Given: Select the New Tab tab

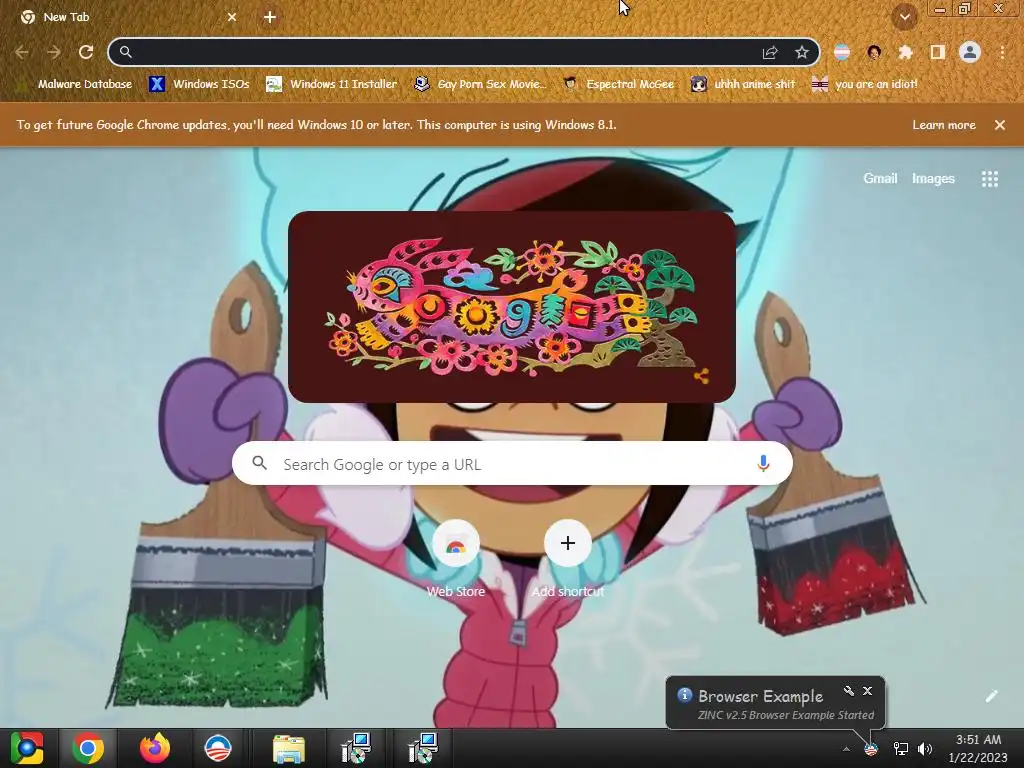Looking at the screenshot, I should pyautogui.click(x=127, y=17).
